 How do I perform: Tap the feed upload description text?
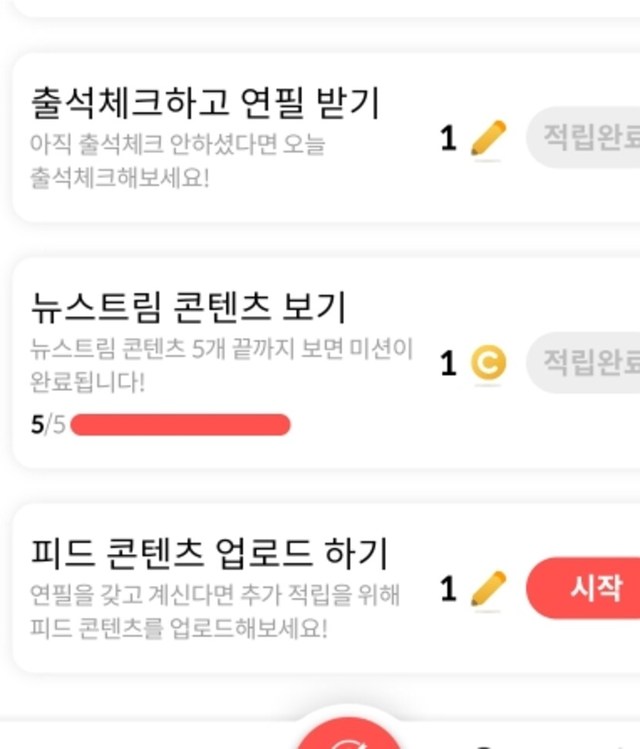(x=215, y=612)
